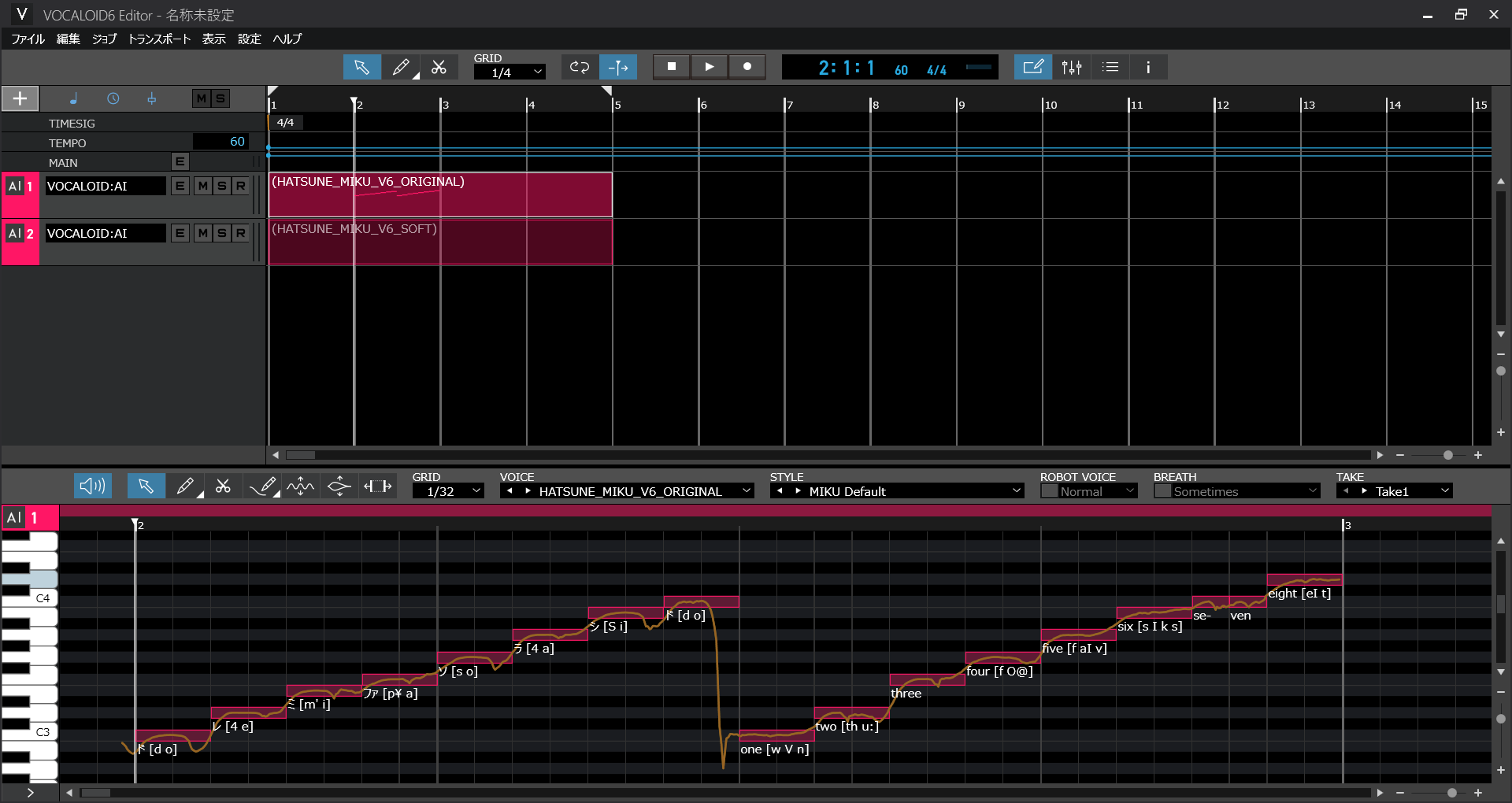Enable the Robot Voice checkbox

1049,491
